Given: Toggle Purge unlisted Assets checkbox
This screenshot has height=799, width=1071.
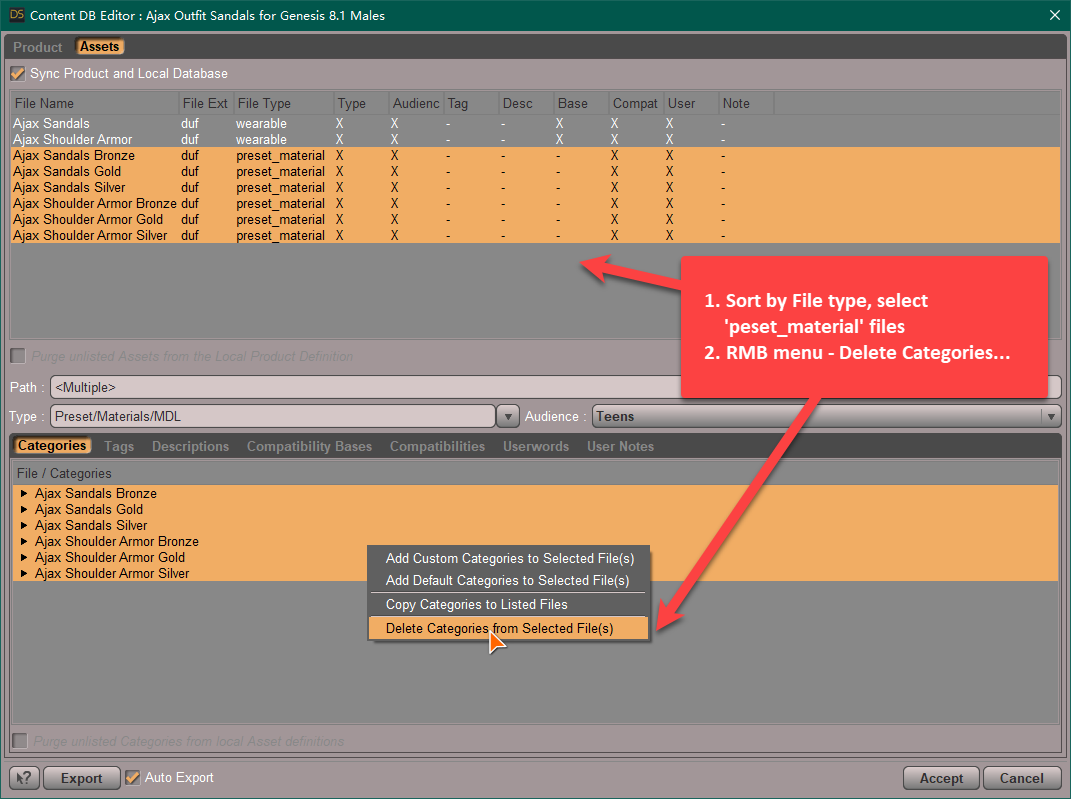Looking at the screenshot, I should tap(18, 356).
